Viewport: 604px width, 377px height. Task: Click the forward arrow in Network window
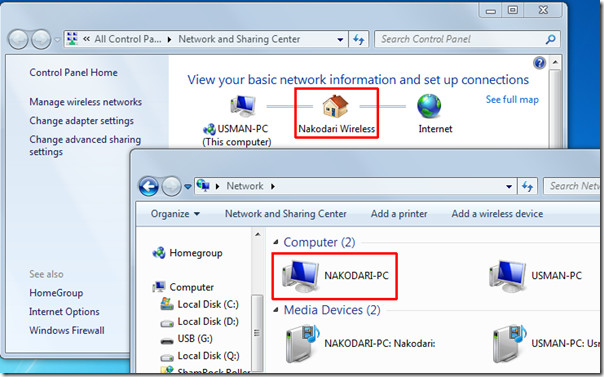[x=171, y=186]
